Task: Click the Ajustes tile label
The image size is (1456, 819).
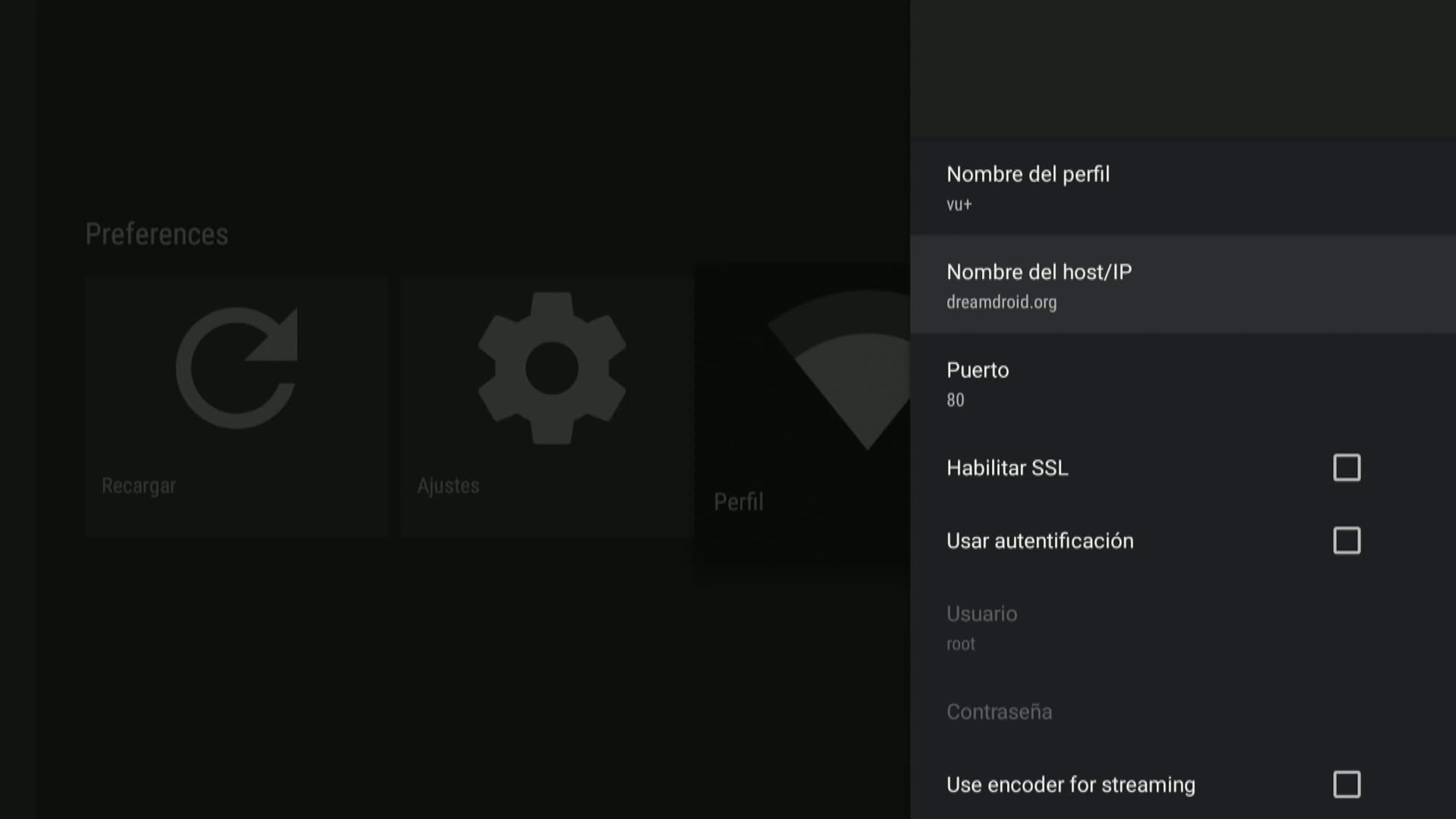Action: [x=448, y=486]
